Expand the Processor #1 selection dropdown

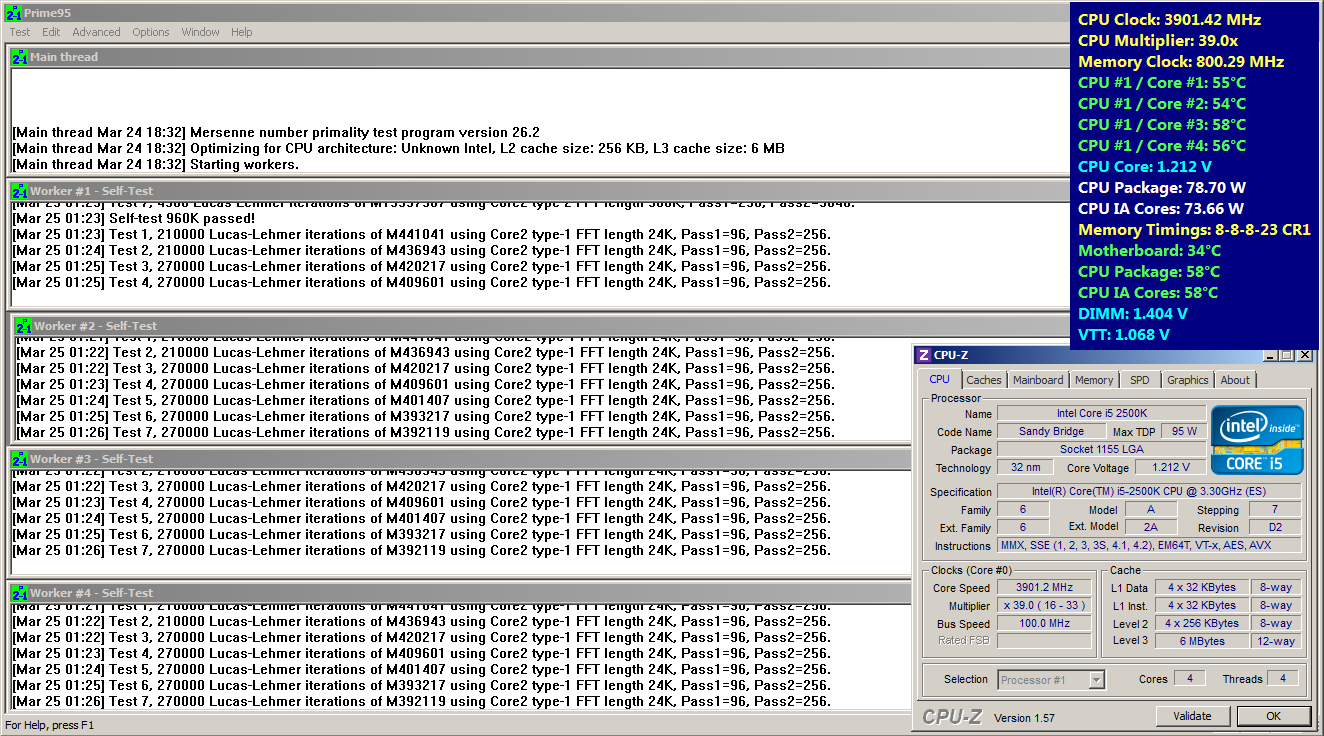[x=1097, y=680]
